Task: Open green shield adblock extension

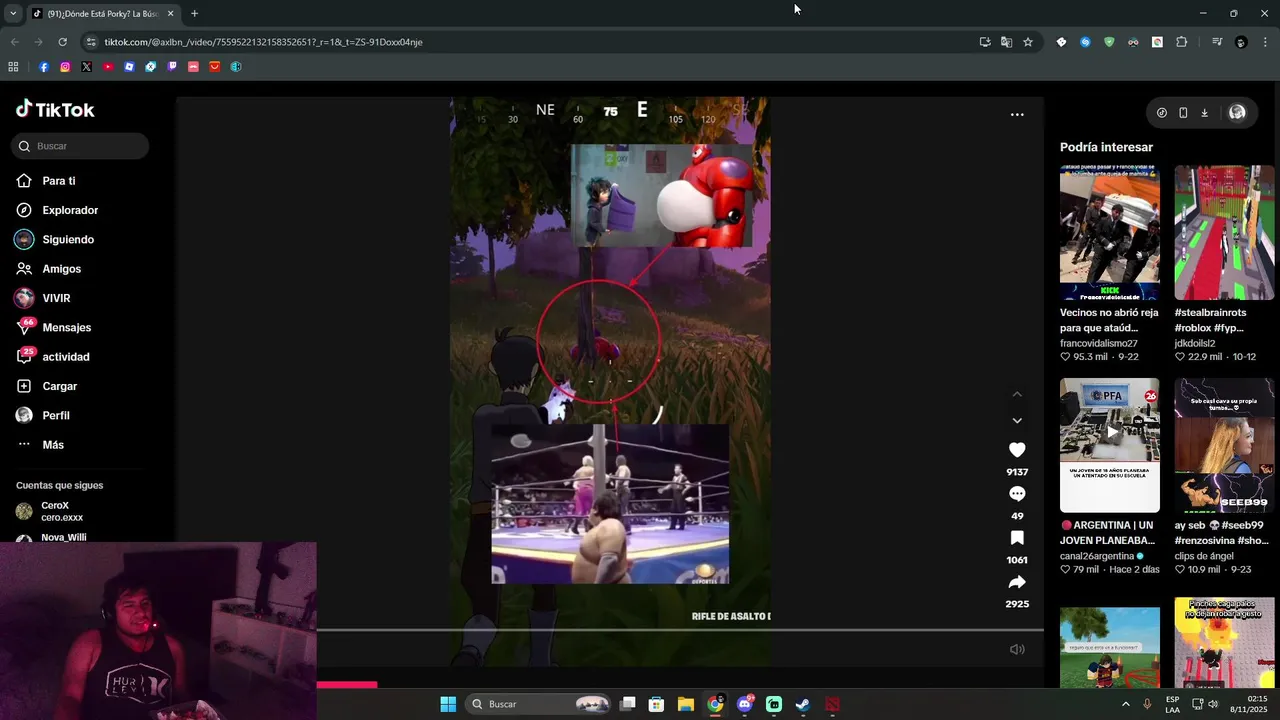Action: pyautogui.click(x=1109, y=42)
